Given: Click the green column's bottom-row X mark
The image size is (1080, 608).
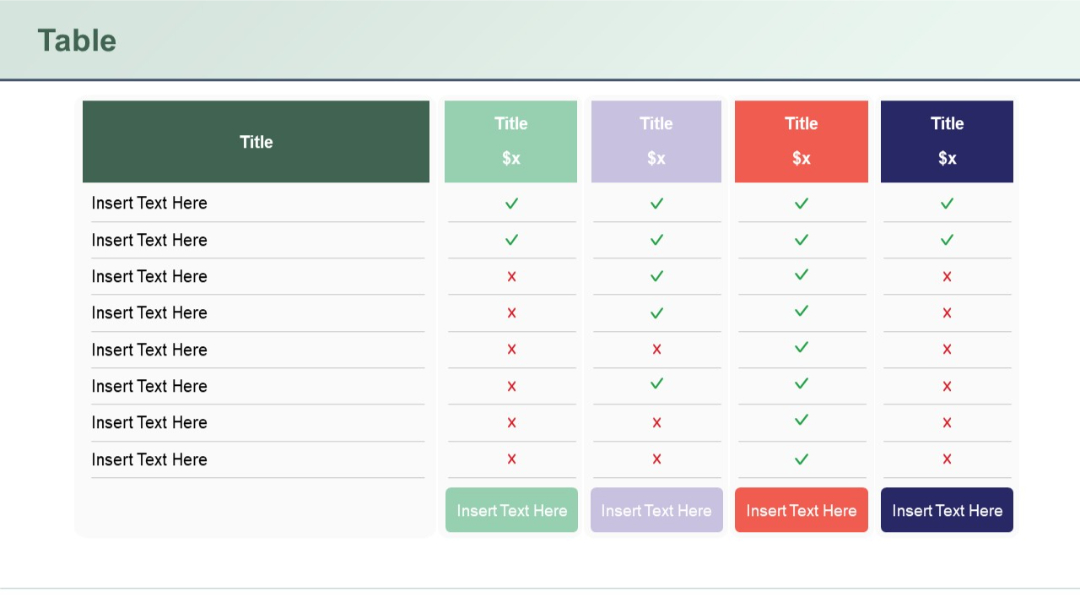Looking at the screenshot, I should (x=511, y=459).
